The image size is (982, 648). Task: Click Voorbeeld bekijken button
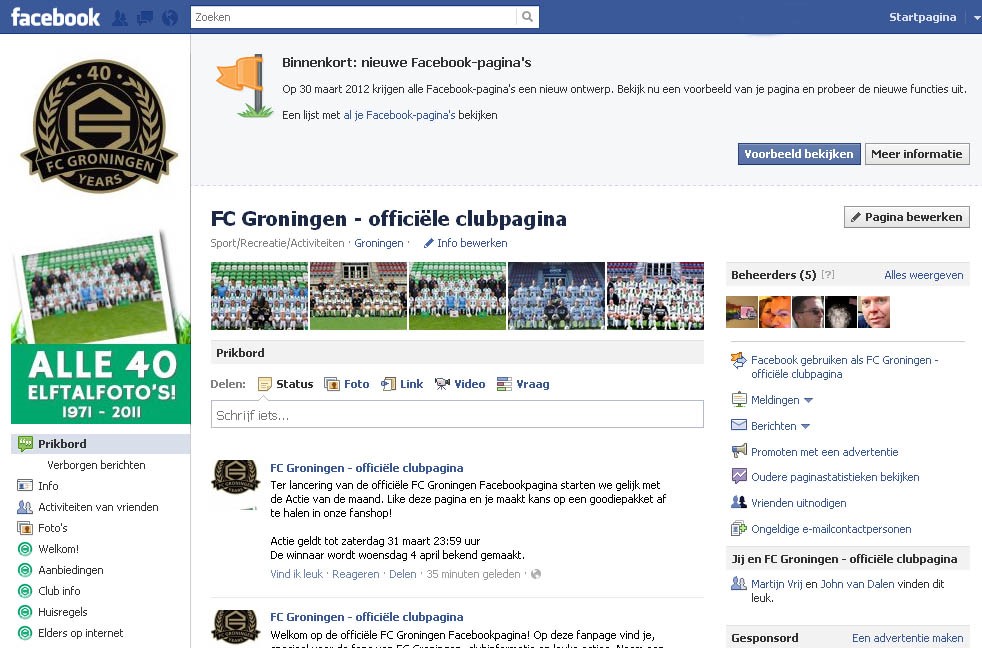coord(799,154)
